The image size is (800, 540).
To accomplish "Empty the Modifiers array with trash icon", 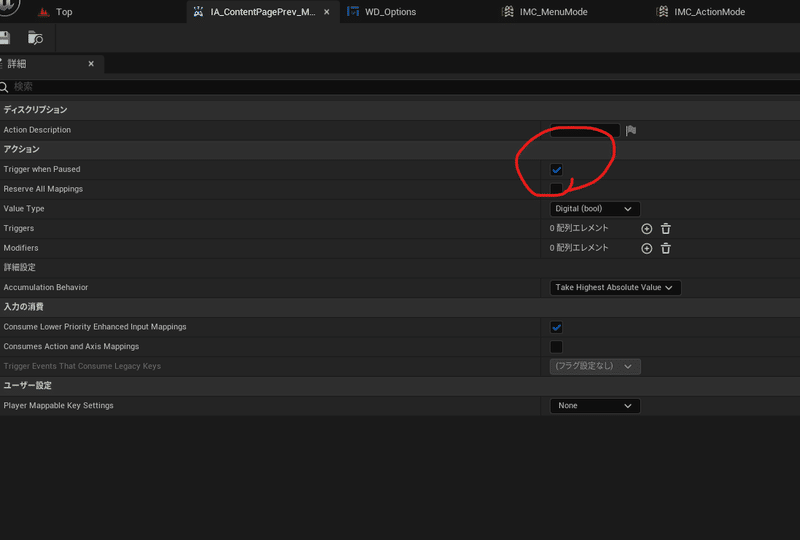I will pos(666,249).
